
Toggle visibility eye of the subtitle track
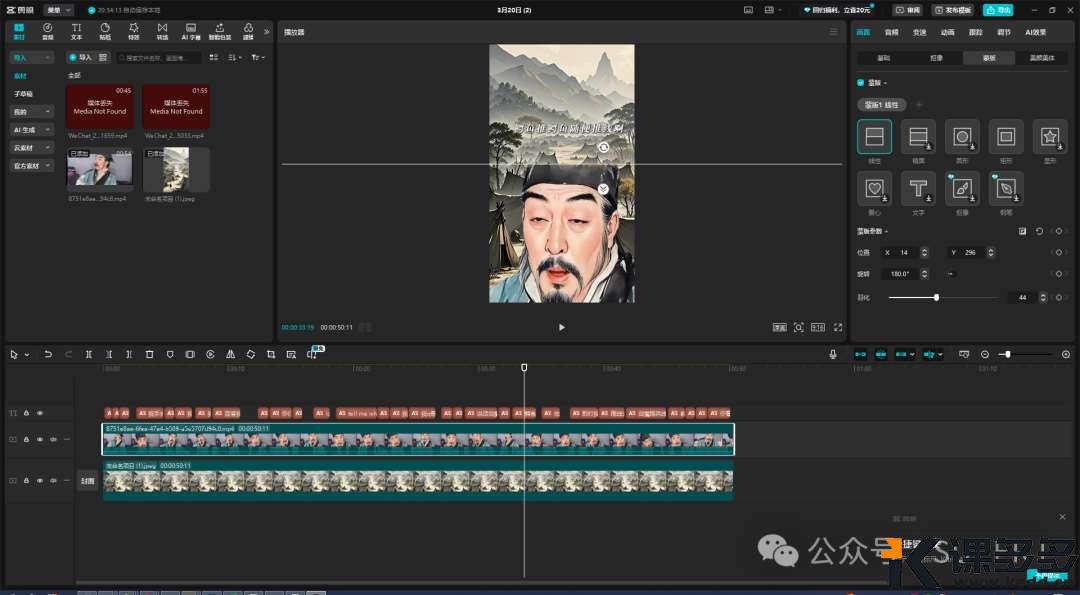tap(40, 412)
